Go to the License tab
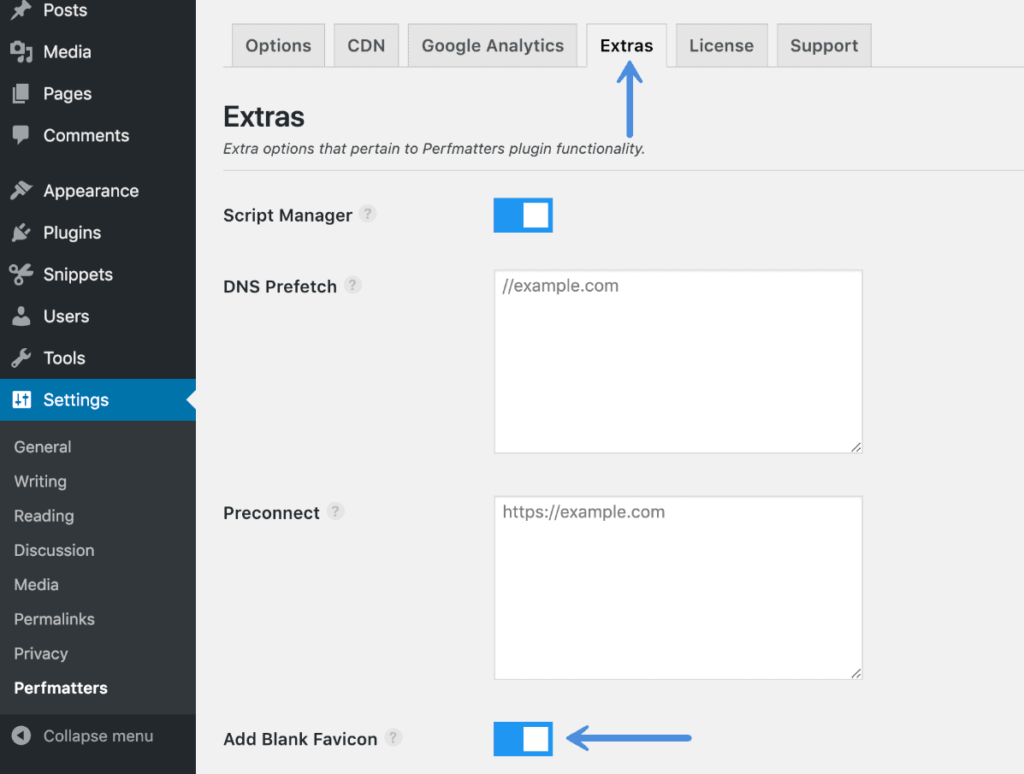The image size is (1024, 774). click(x=721, y=46)
